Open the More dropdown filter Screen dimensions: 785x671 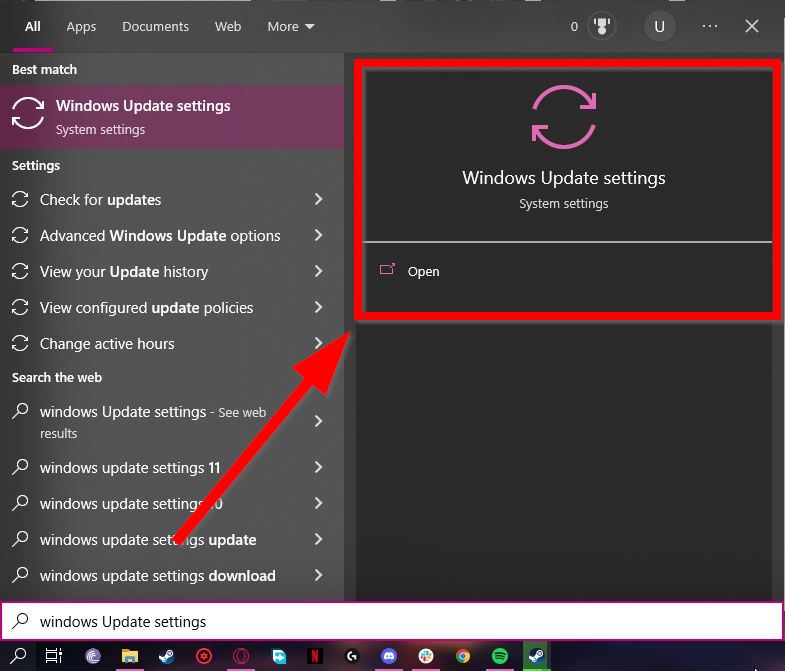click(x=291, y=27)
